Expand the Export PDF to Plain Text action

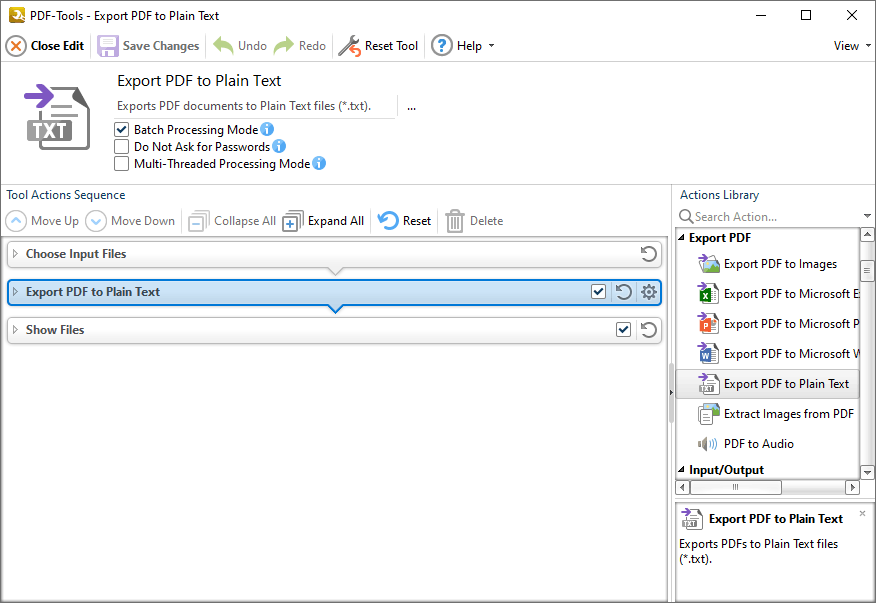coord(16,292)
